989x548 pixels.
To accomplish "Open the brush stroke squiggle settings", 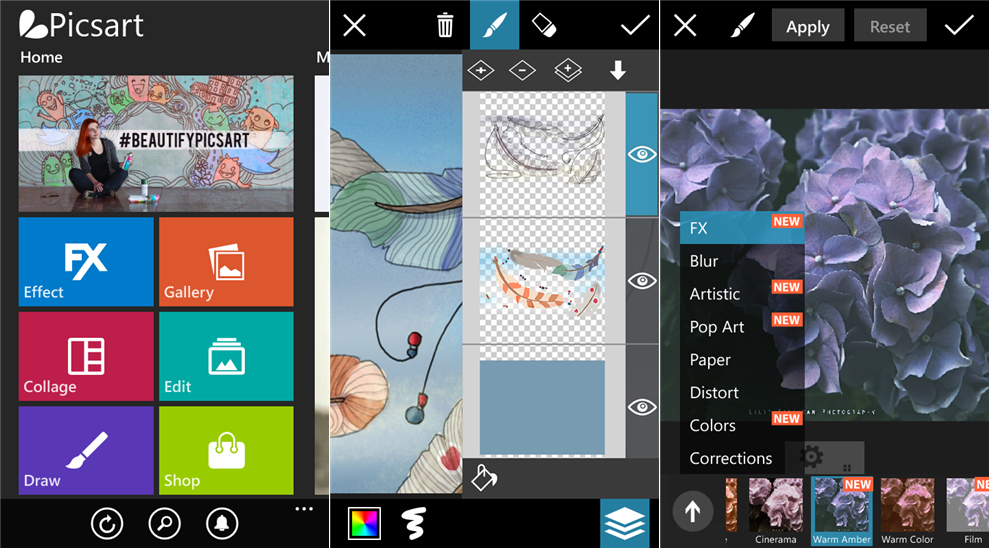I will (x=413, y=523).
